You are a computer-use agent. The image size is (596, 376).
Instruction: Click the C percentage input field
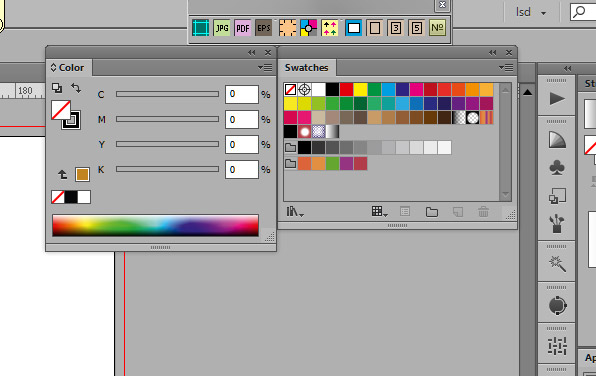tap(242, 94)
